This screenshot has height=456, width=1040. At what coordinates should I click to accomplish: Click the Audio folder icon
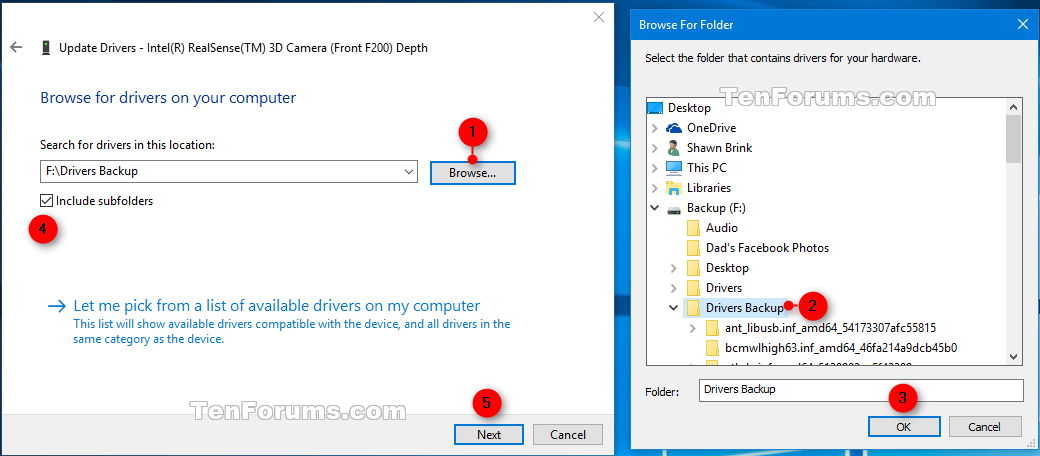(x=693, y=228)
